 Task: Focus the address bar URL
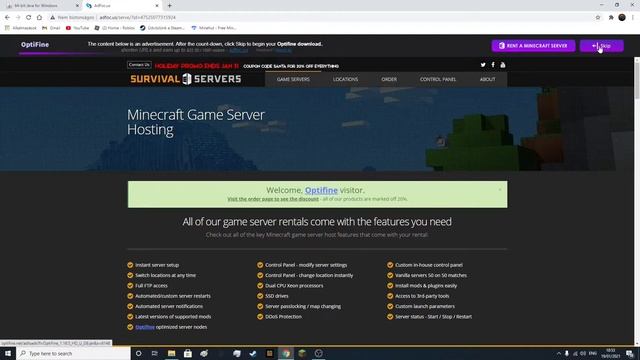click(x=138, y=18)
